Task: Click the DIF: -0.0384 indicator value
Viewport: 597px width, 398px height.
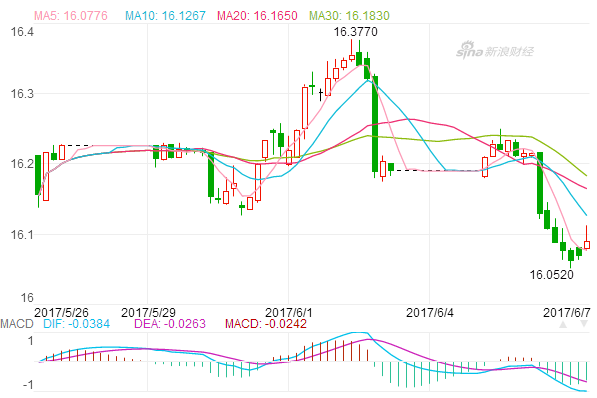Action: (x=77, y=324)
